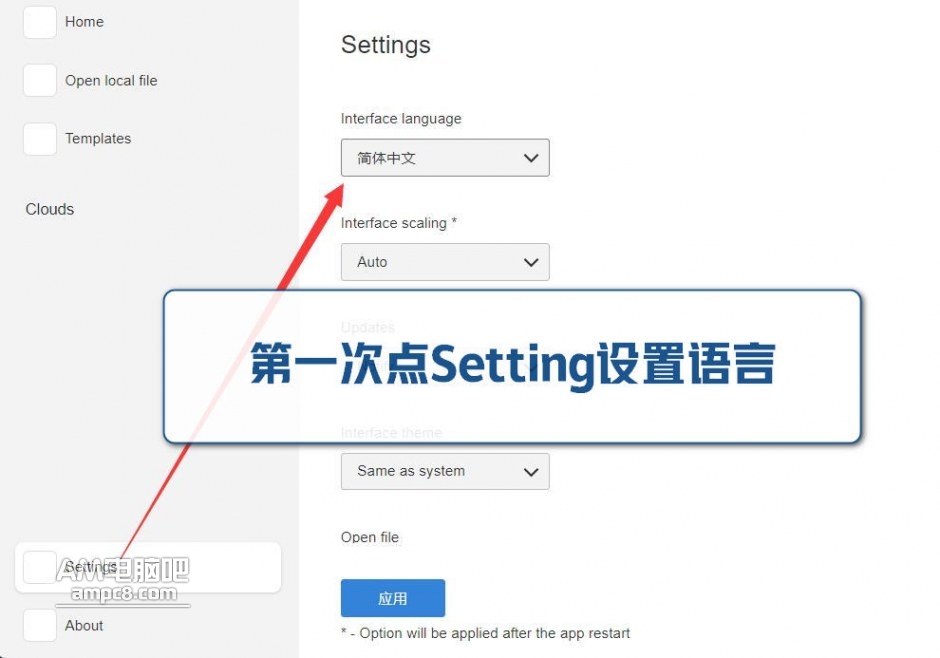940x658 pixels.
Task: Click the Settings icon box in sidebar
Action: 40,568
